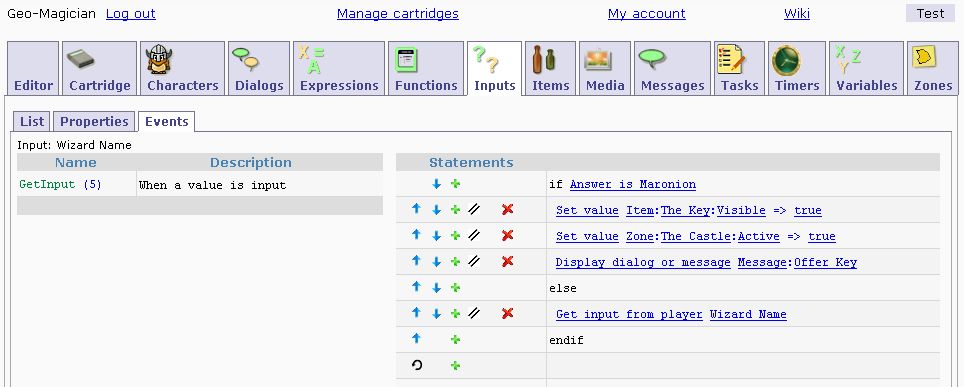
Task: Click the Log out link
Action: (131, 14)
